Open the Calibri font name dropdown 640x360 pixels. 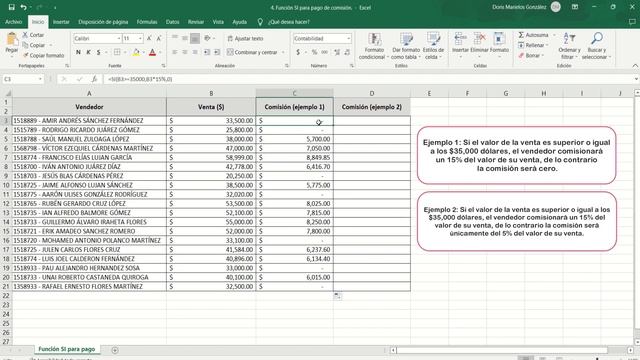pyautogui.click(x=119, y=38)
